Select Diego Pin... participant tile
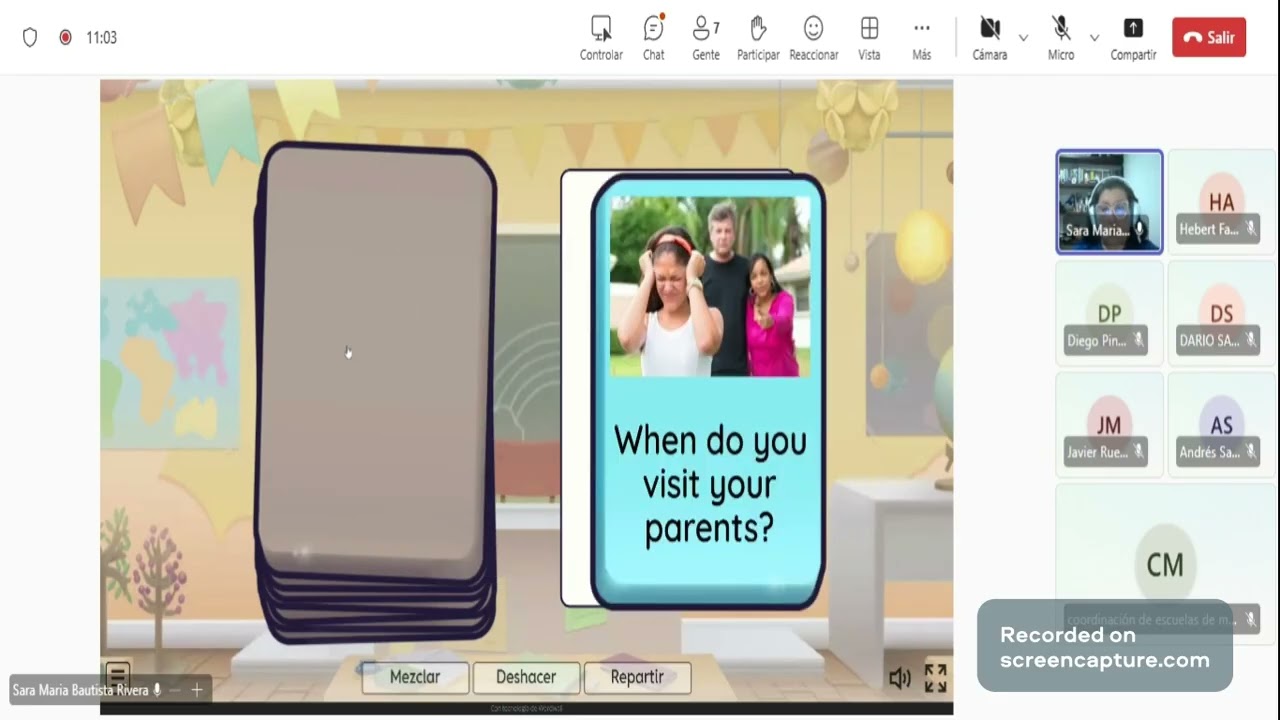 [1109, 314]
